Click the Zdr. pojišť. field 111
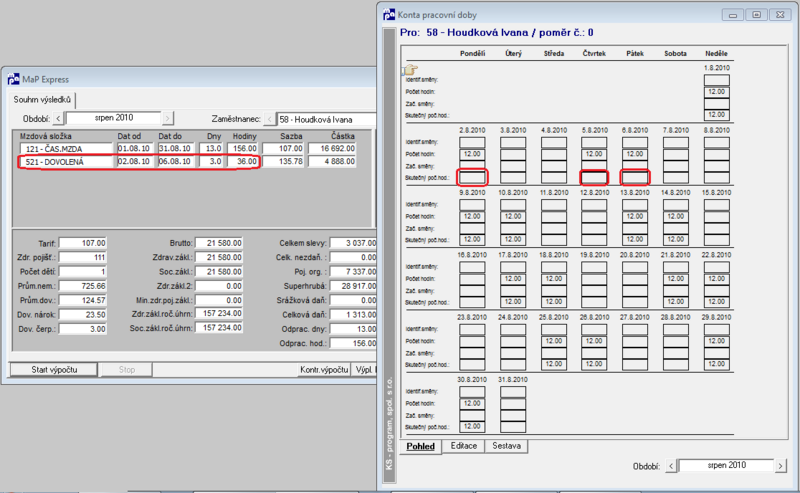Image resolution: width=800 pixels, height=493 pixels. point(83,258)
